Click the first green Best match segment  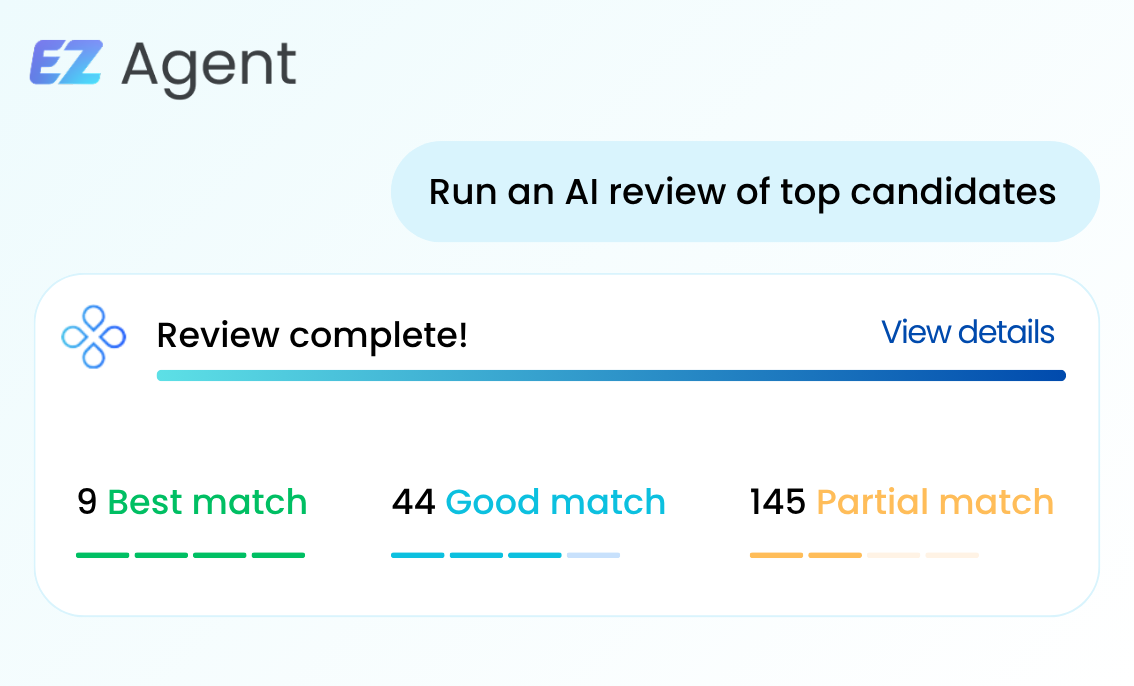click(x=103, y=555)
